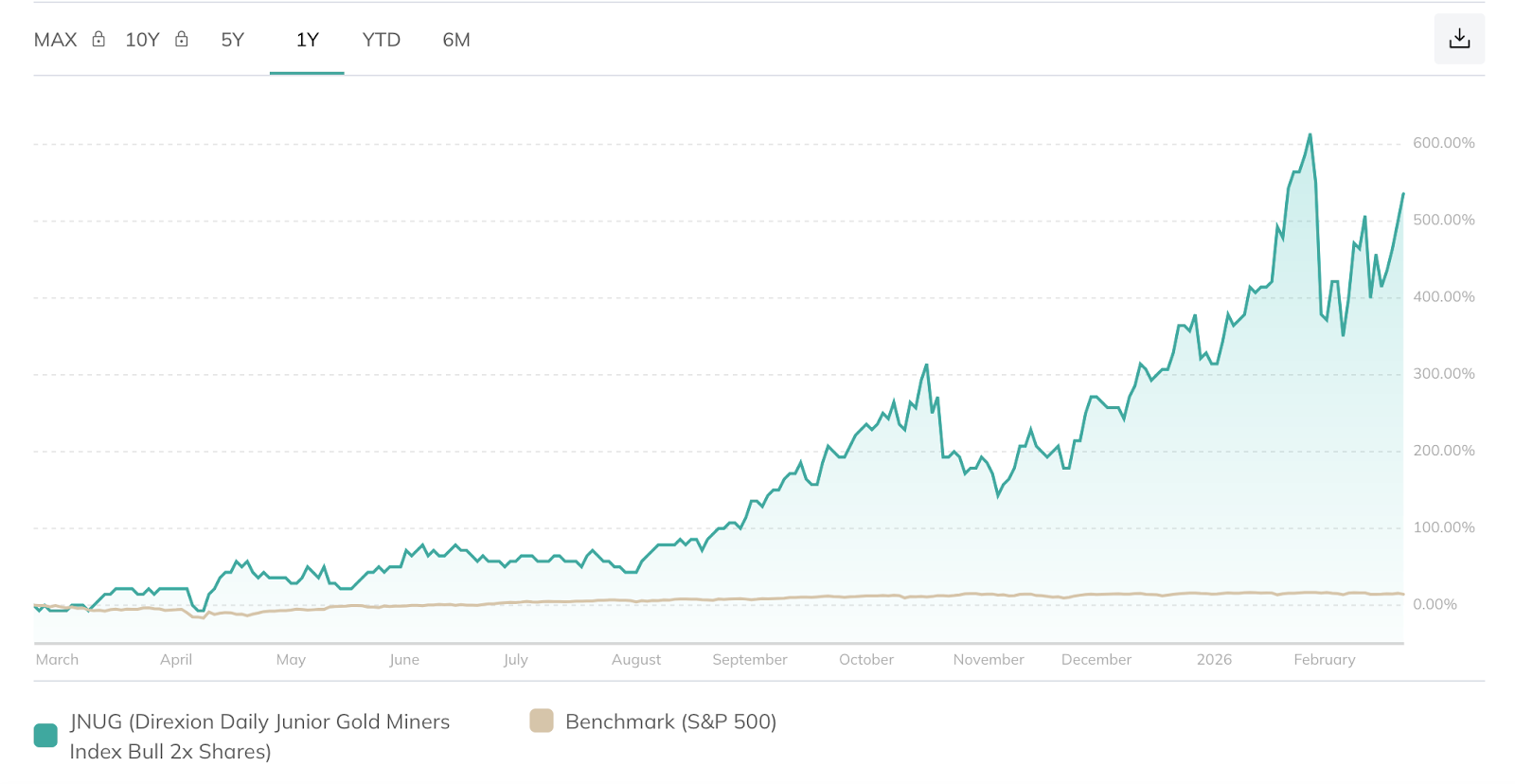Image resolution: width=1515 pixels, height=784 pixels.
Task: Click the 0.00% y-axis label
Action: pyautogui.click(x=1434, y=604)
